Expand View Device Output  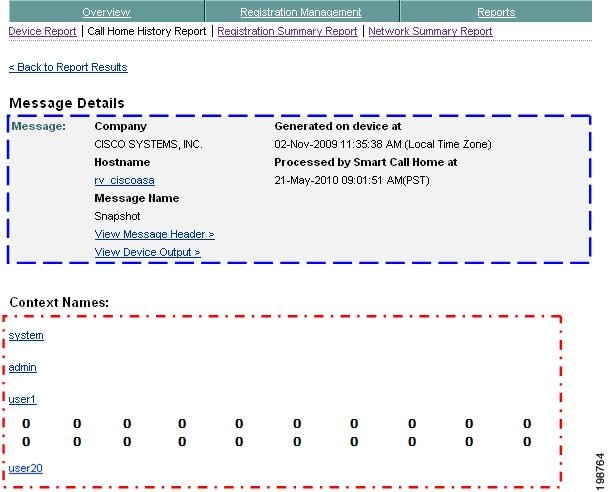coord(148,252)
